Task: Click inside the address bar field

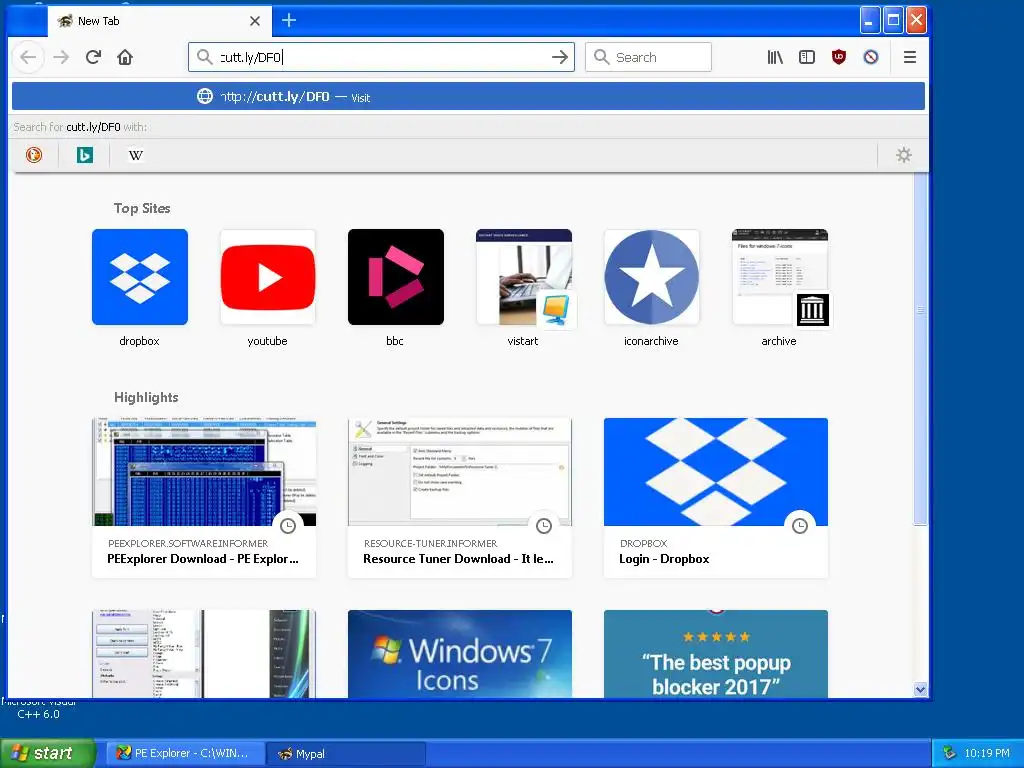Action: point(381,57)
